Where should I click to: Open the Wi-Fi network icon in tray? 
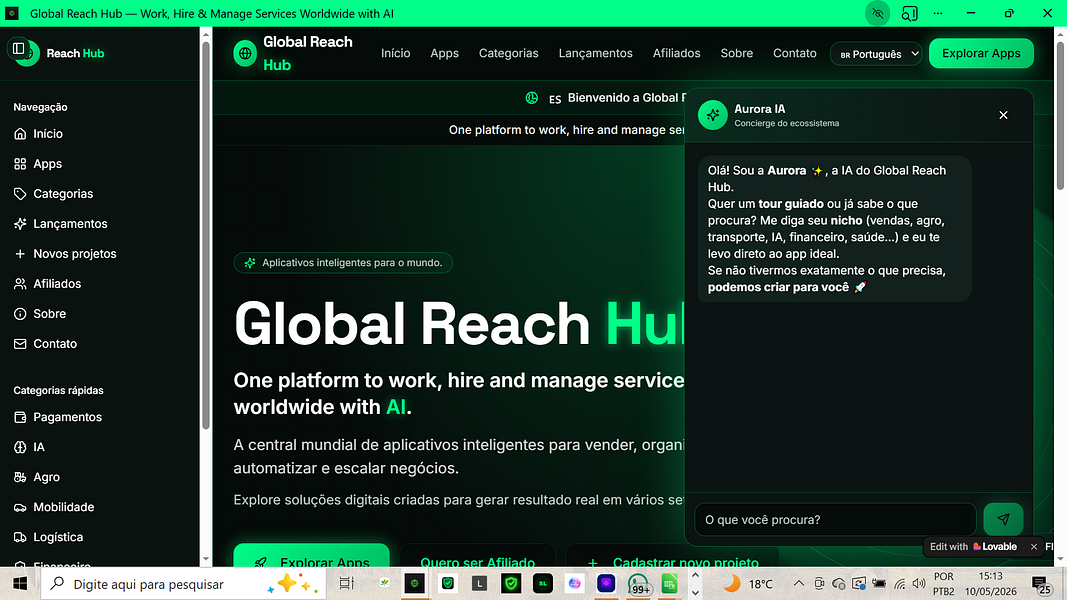click(900, 584)
